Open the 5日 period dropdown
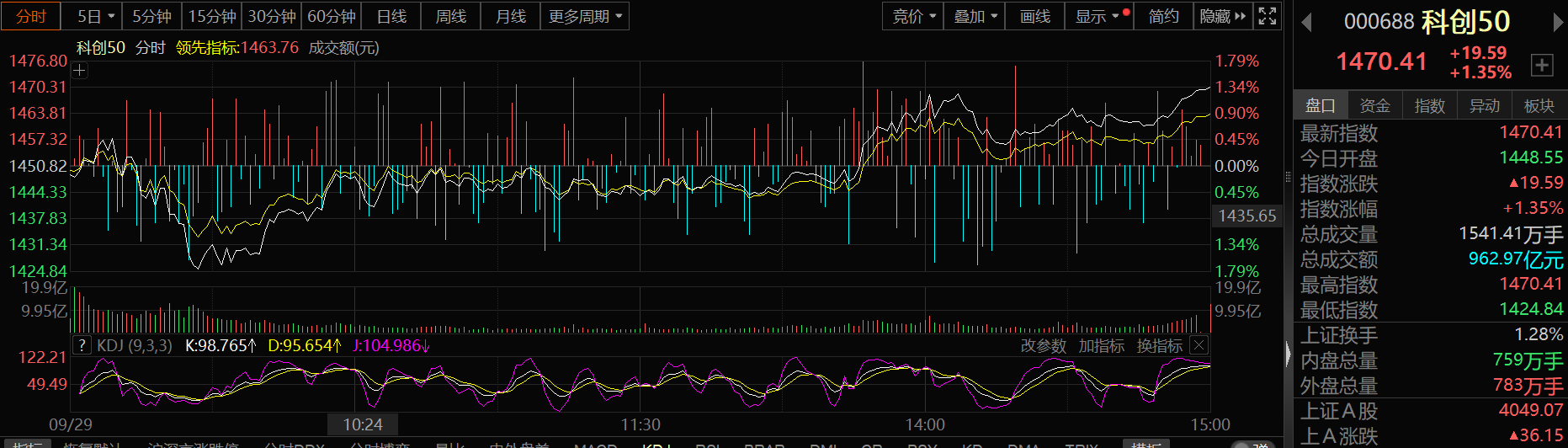Image resolution: width=1568 pixels, height=448 pixels. 95,16
